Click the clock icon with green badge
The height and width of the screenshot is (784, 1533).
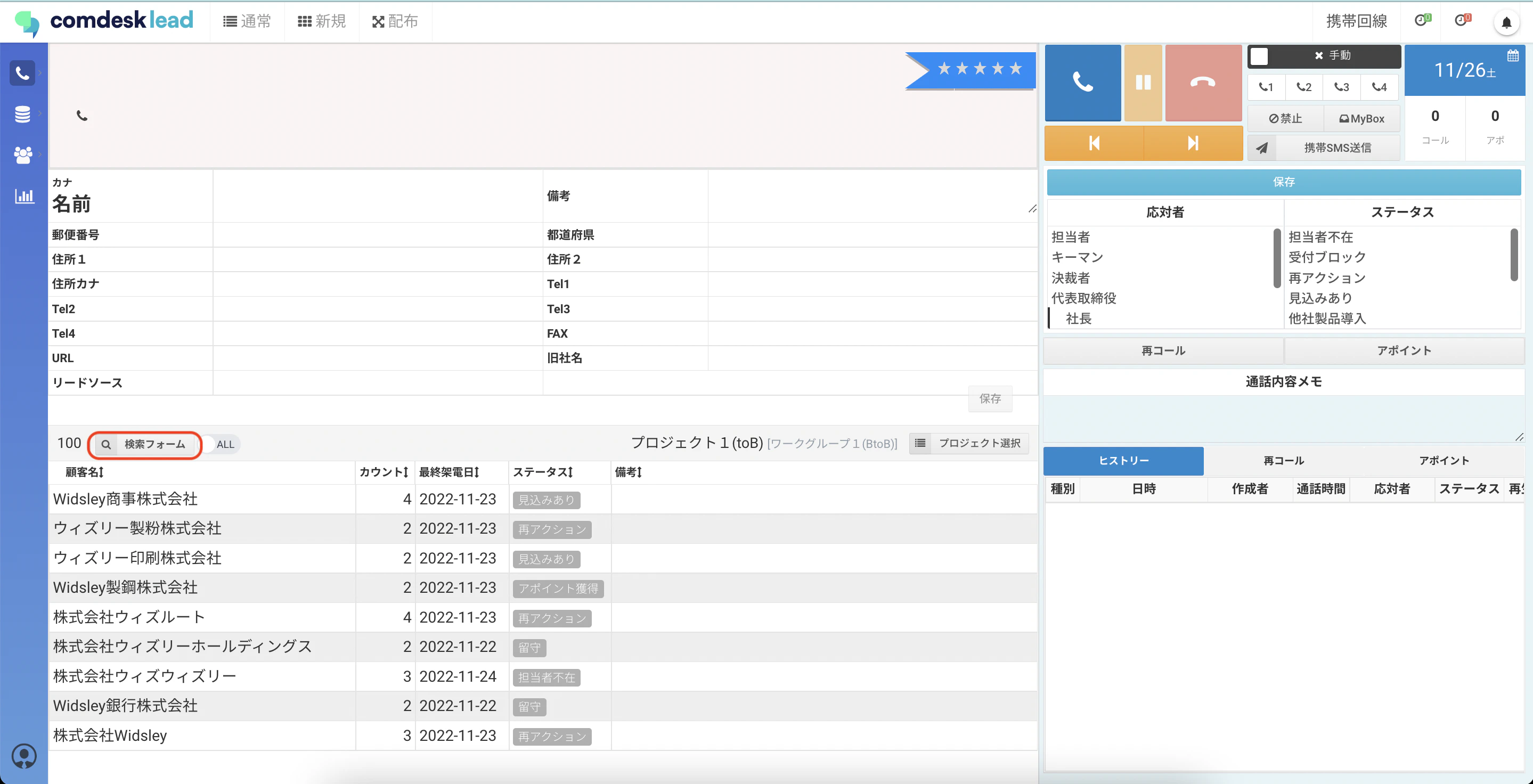[x=1422, y=21]
